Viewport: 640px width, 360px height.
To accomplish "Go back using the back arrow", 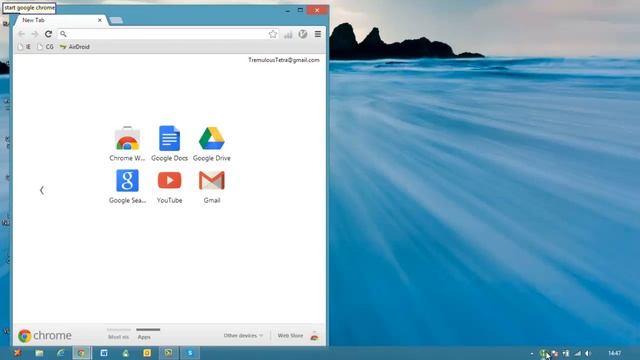I will [22, 34].
